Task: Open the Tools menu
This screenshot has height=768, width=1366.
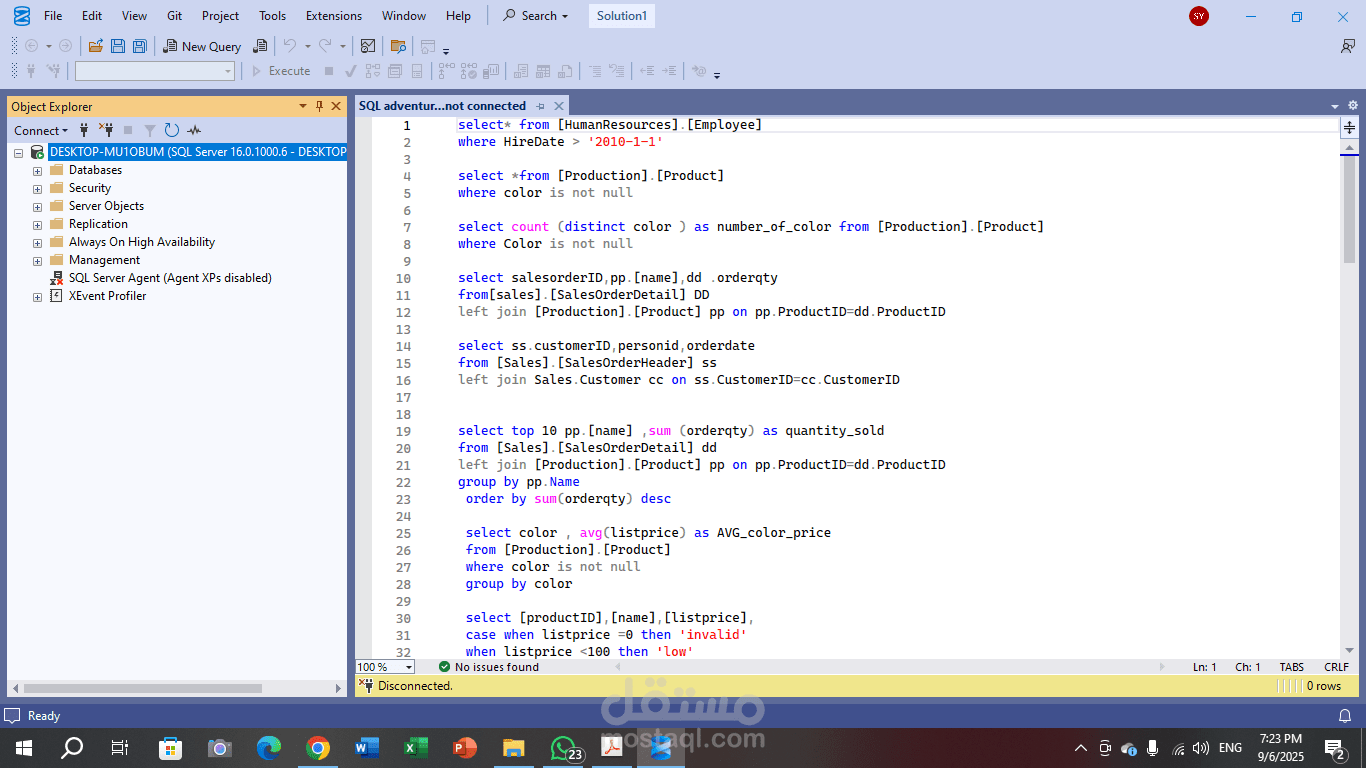Action: tap(272, 16)
